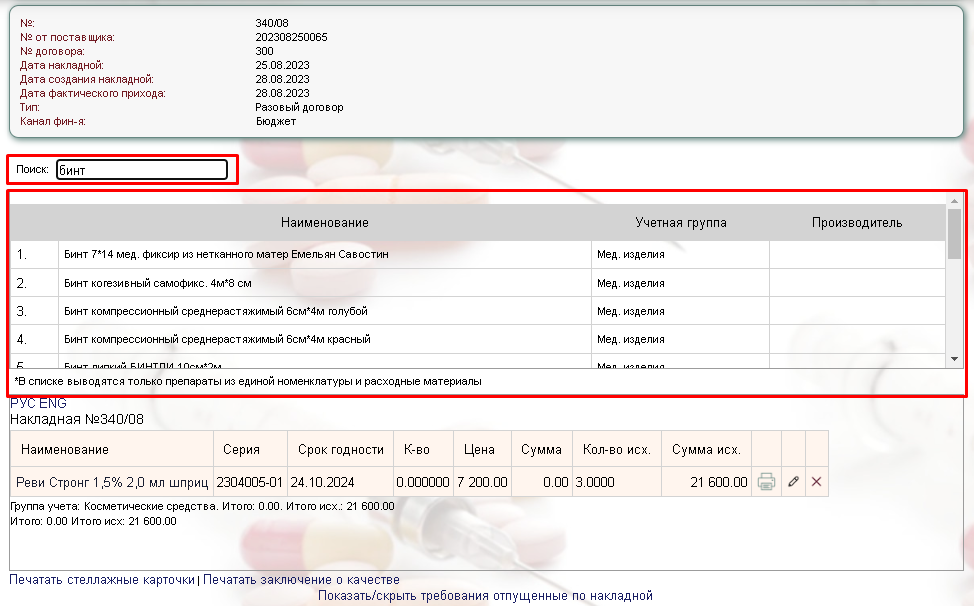The image size is (974, 606).
Task: Click the scrollbar down arrow in search results
Action: 954,359
